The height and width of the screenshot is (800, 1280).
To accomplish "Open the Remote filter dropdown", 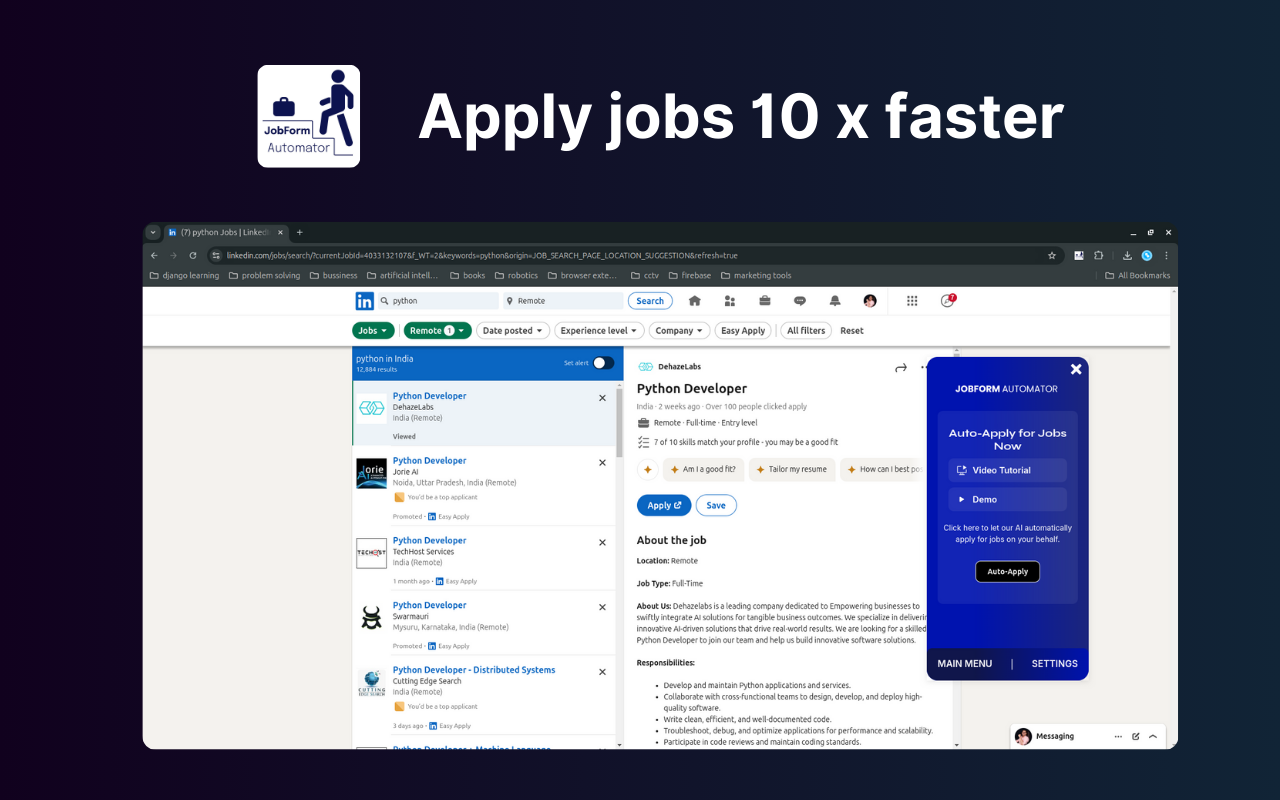I will point(437,331).
